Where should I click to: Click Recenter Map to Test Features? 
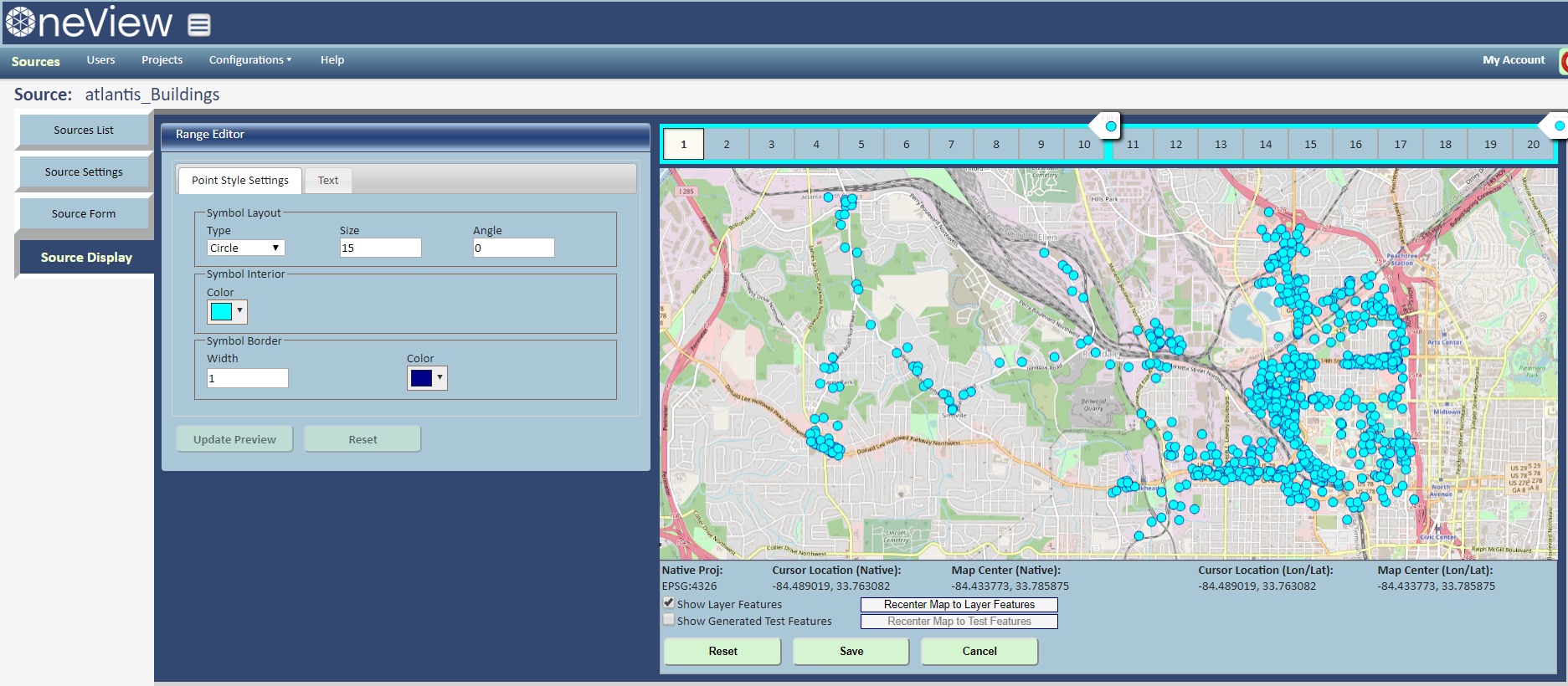959,621
